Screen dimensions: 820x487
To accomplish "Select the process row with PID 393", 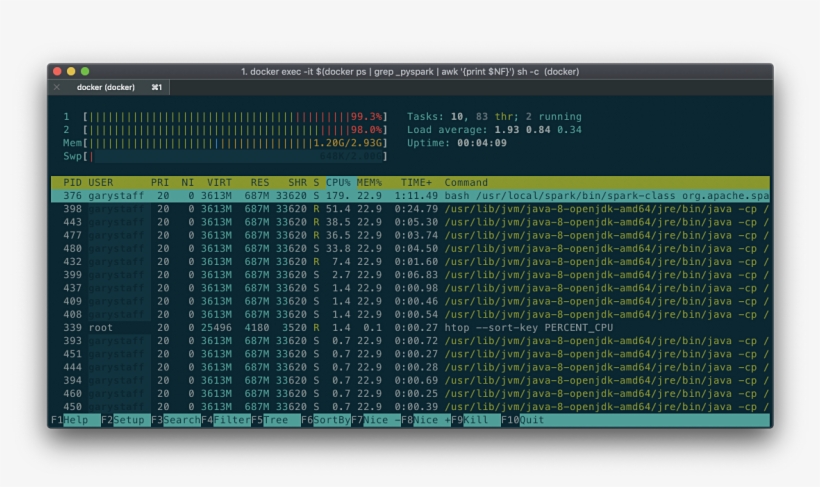I will click(411, 341).
